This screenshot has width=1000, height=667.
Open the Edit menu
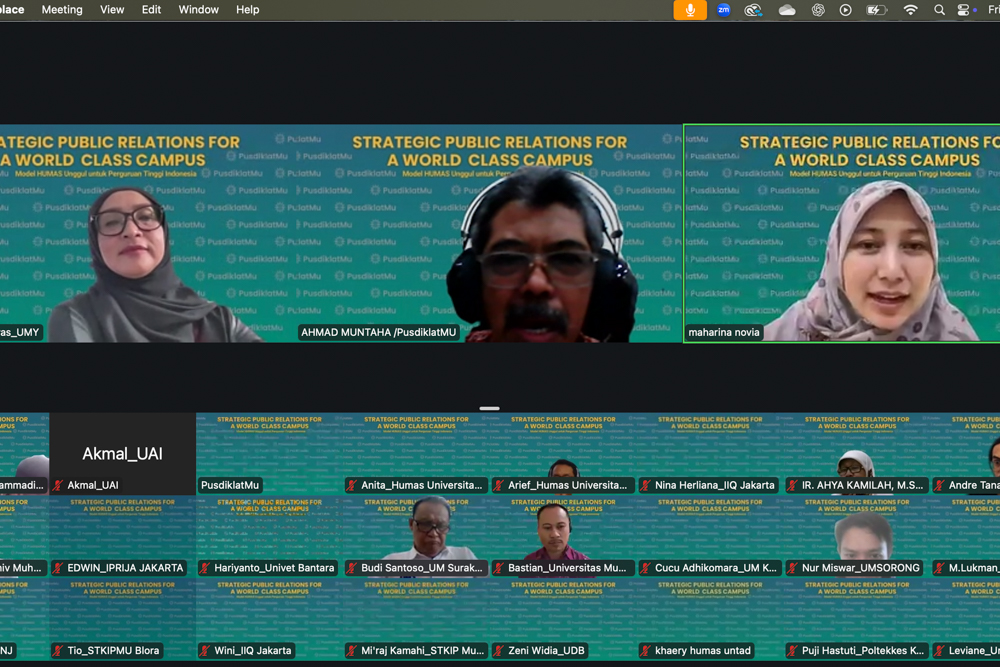(151, 10)
